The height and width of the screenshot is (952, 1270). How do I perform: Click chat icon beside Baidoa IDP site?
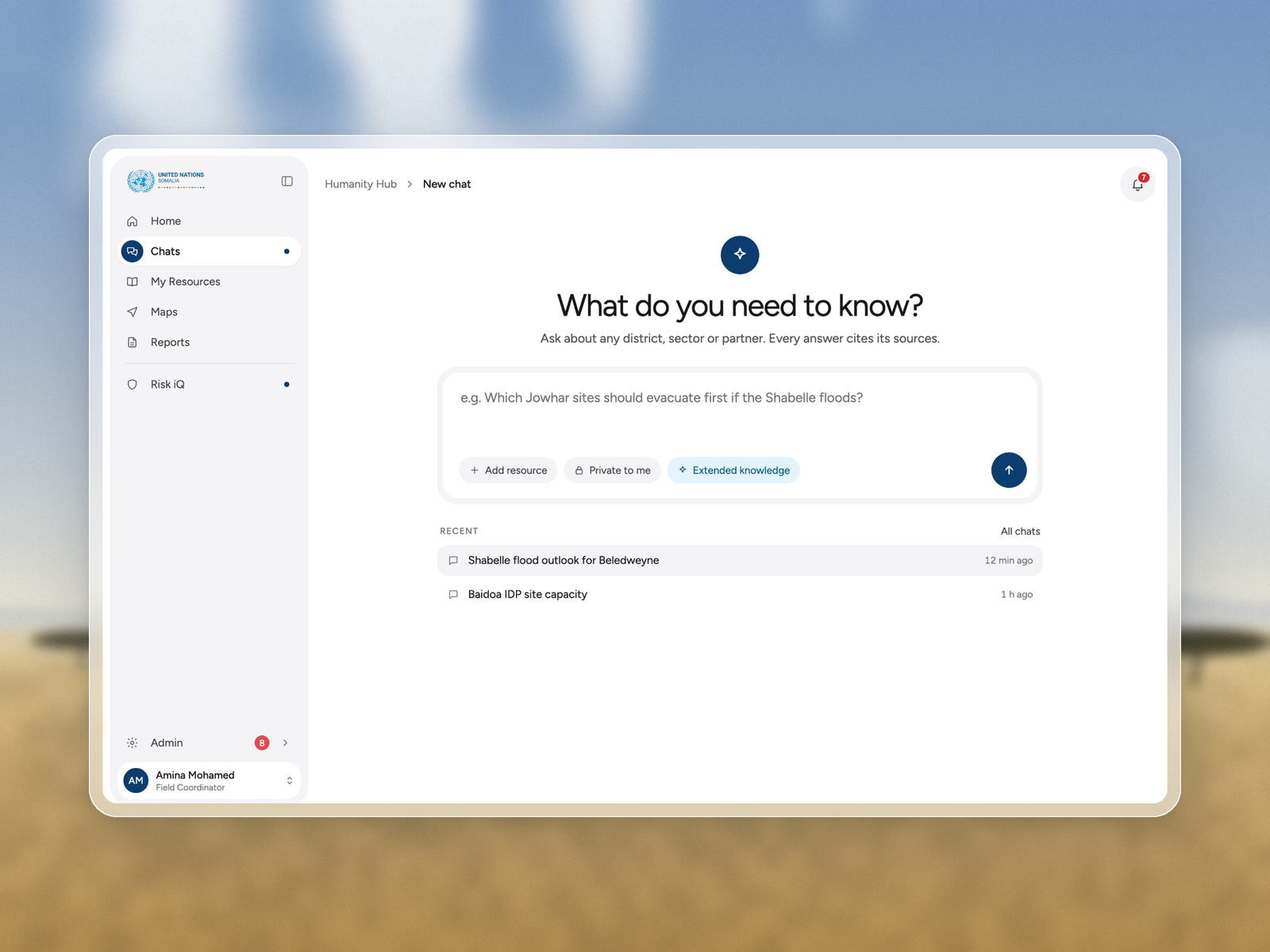click(453, 595)
